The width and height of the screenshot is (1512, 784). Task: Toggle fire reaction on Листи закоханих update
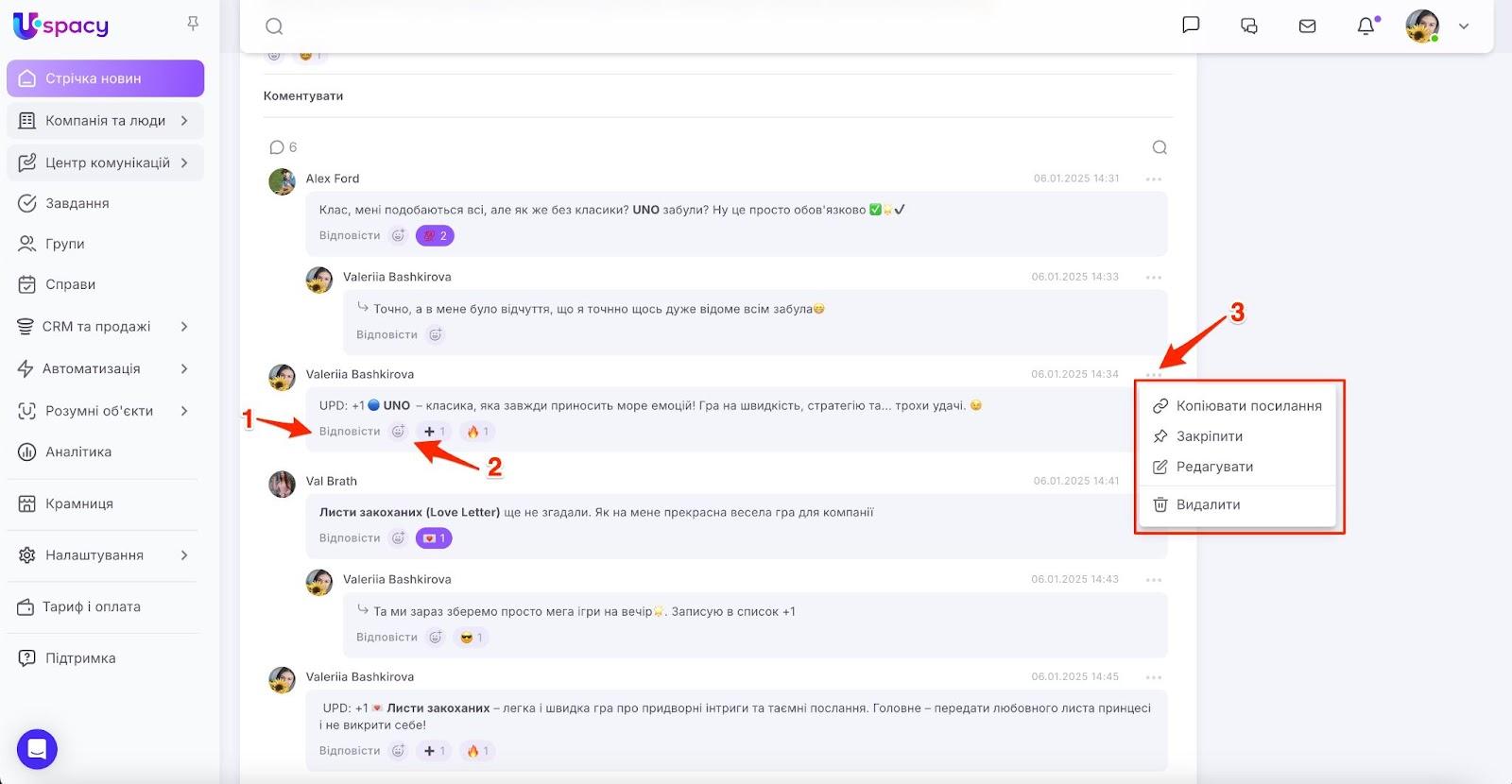pyautogui.click(x=478, y=751)
